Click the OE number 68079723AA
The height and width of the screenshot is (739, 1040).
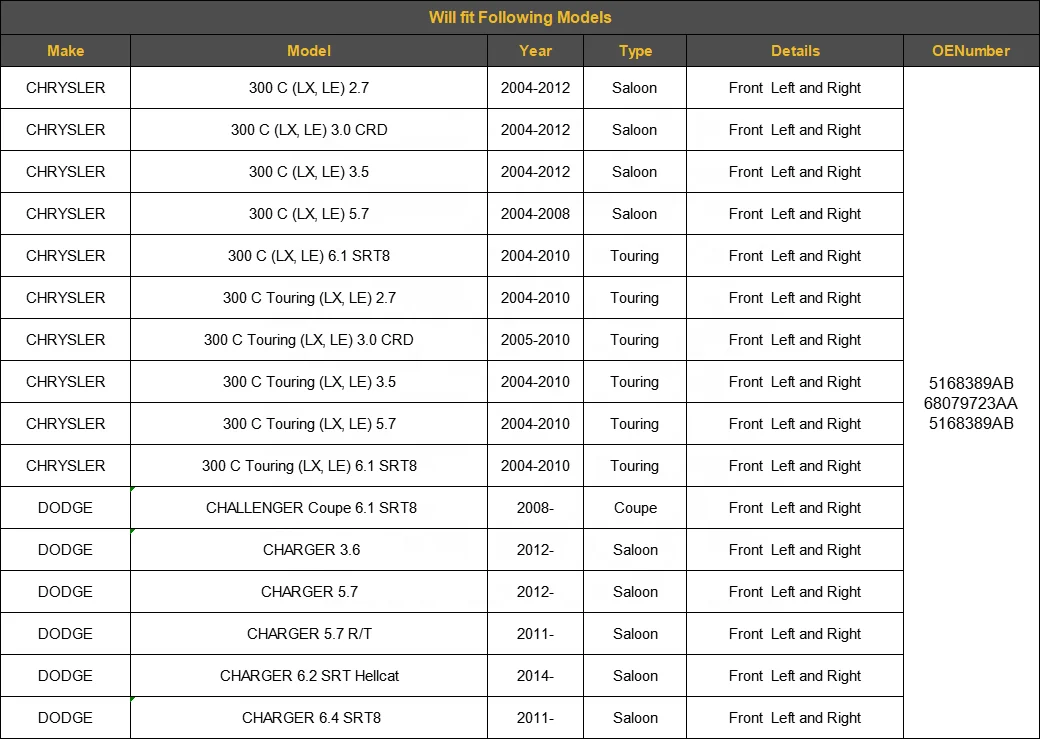pos(971,403)
